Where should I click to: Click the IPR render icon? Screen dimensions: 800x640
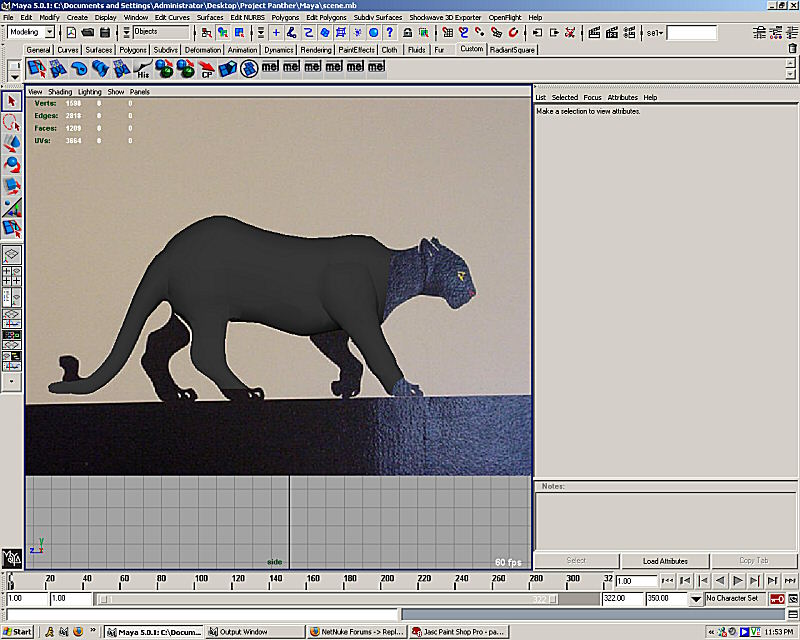(x=612, y=33)
